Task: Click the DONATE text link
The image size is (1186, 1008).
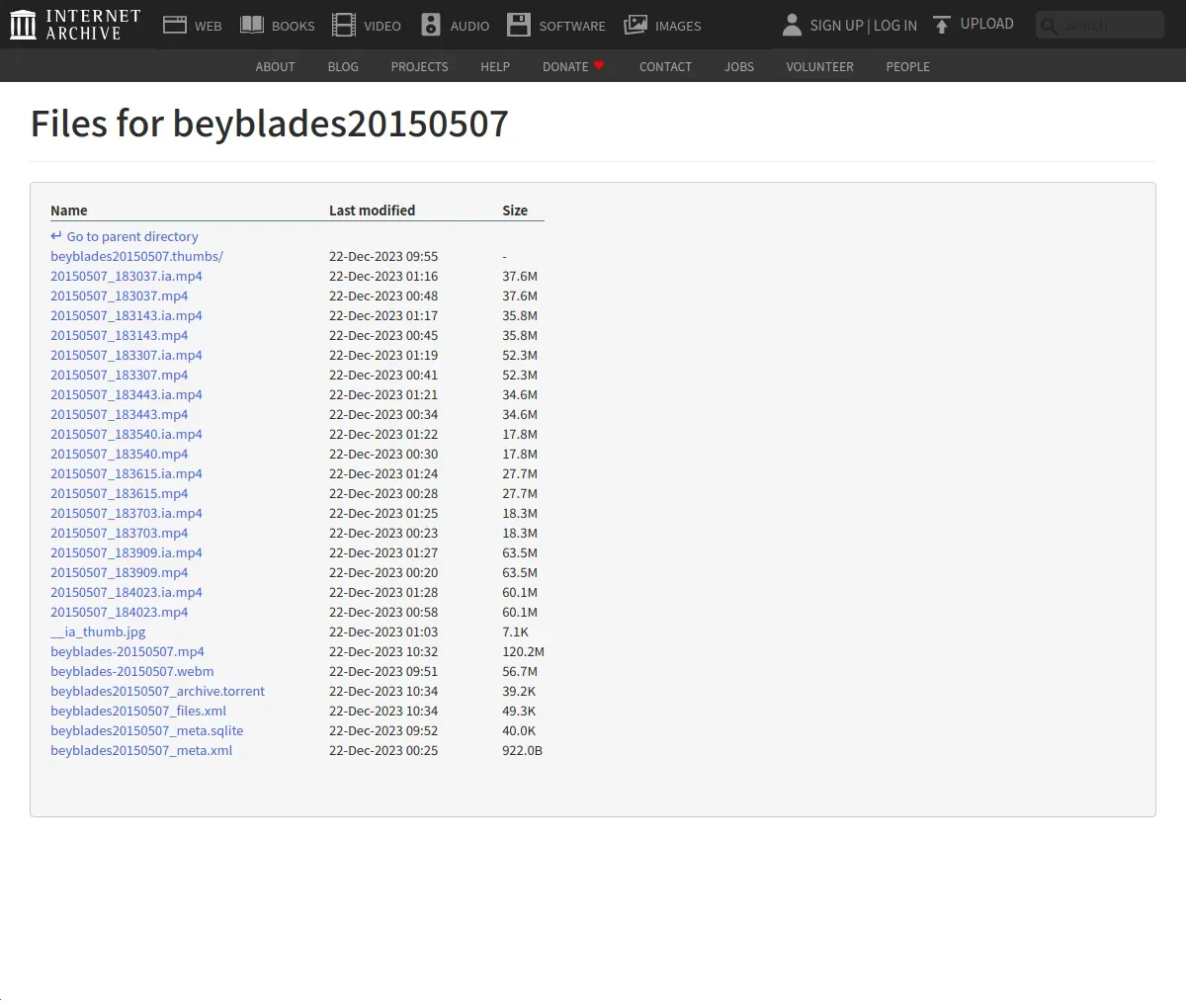Action: pyautogui.click(x=565, y=66)
